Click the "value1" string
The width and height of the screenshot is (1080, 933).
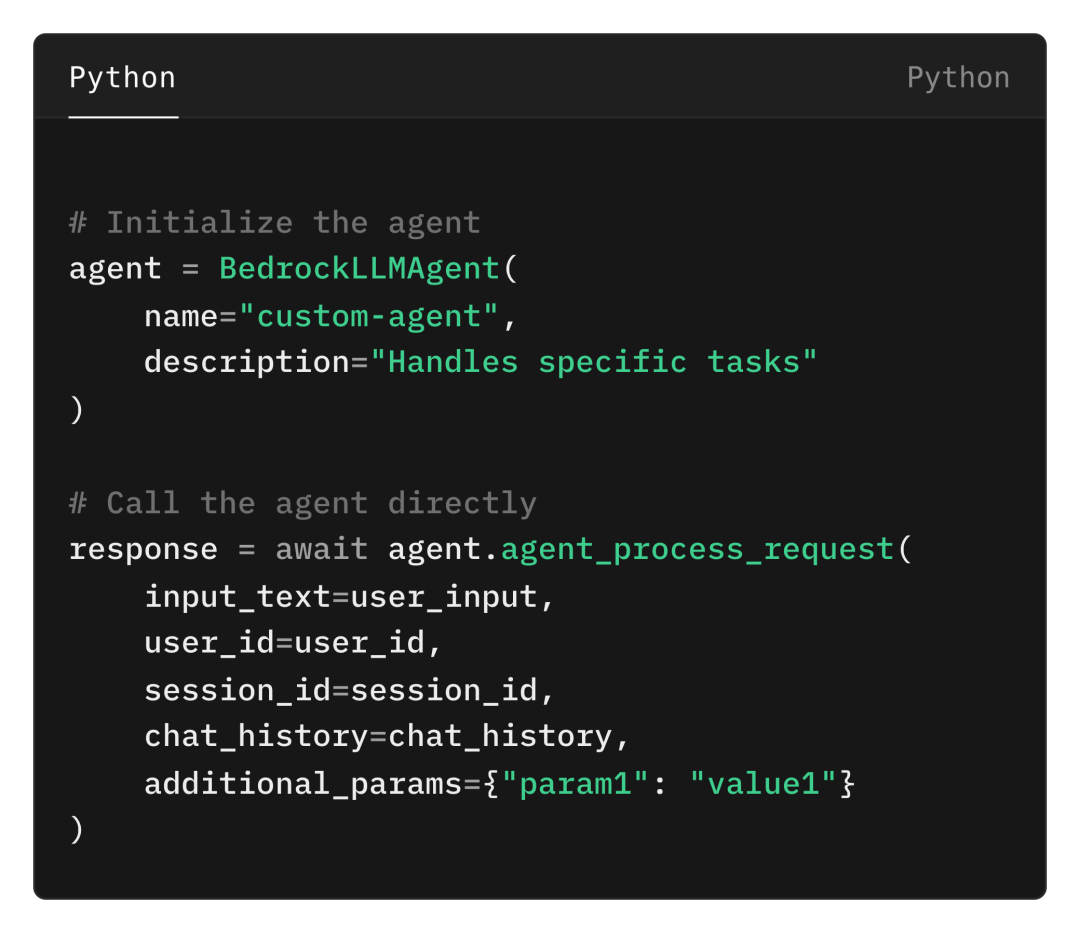[763, 784]
